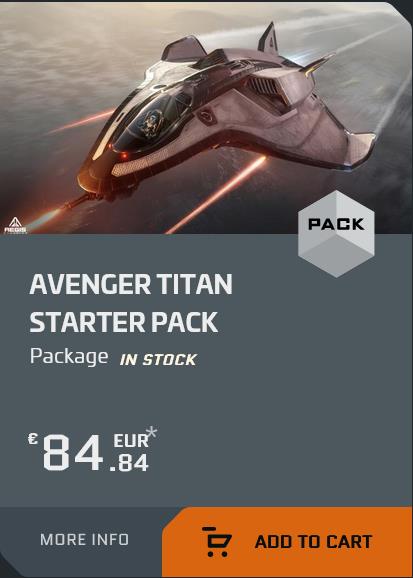
Task: Click the AVENGER TITAN title line
Action: pos(131,284)
